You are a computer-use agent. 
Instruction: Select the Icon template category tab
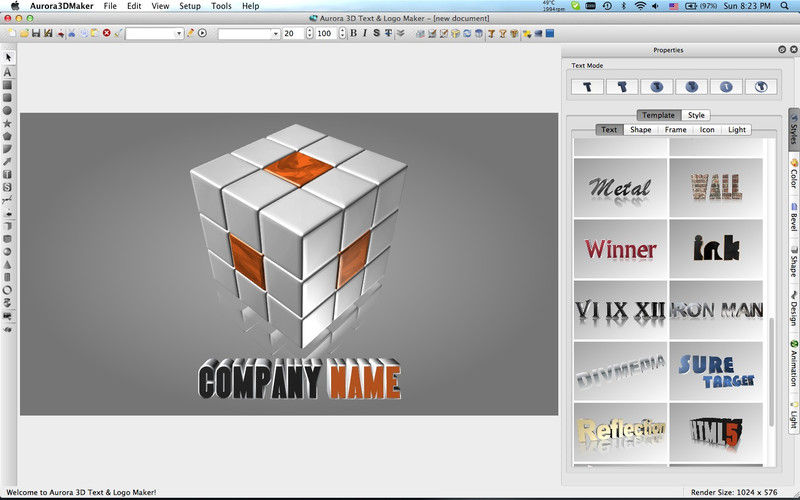(x=707, y=130)
